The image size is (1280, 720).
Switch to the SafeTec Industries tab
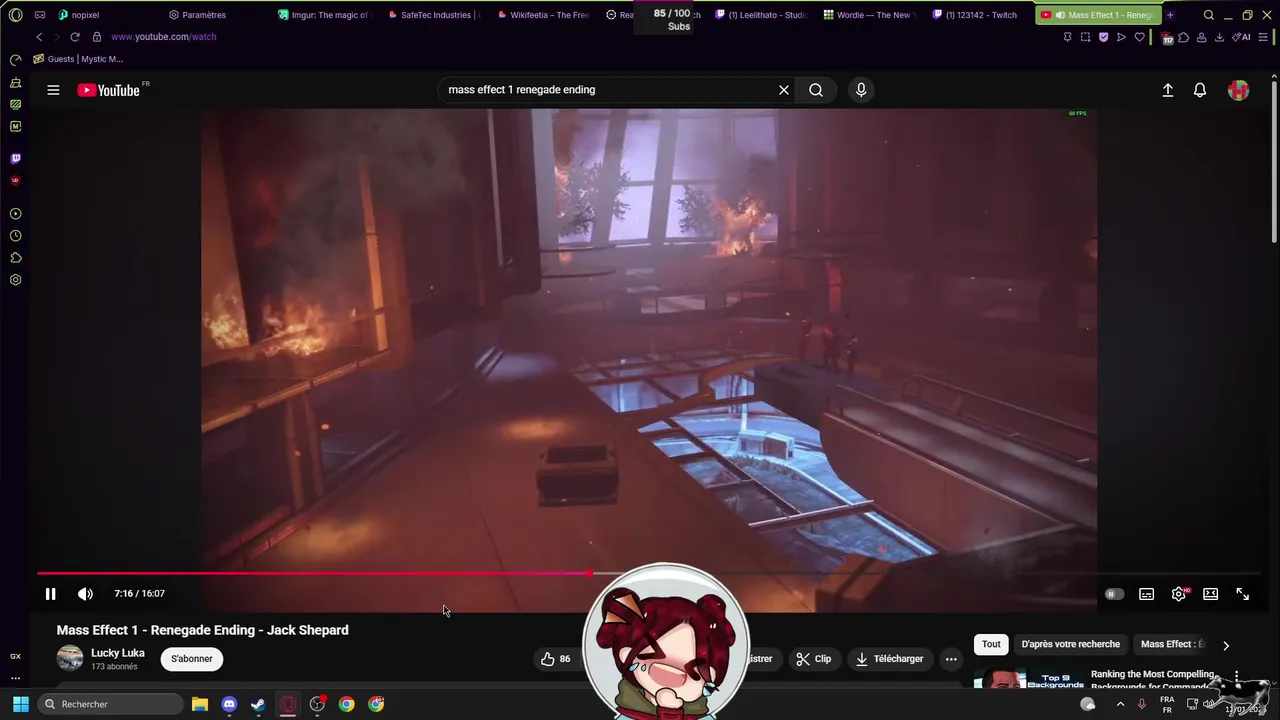pos(433,15)
